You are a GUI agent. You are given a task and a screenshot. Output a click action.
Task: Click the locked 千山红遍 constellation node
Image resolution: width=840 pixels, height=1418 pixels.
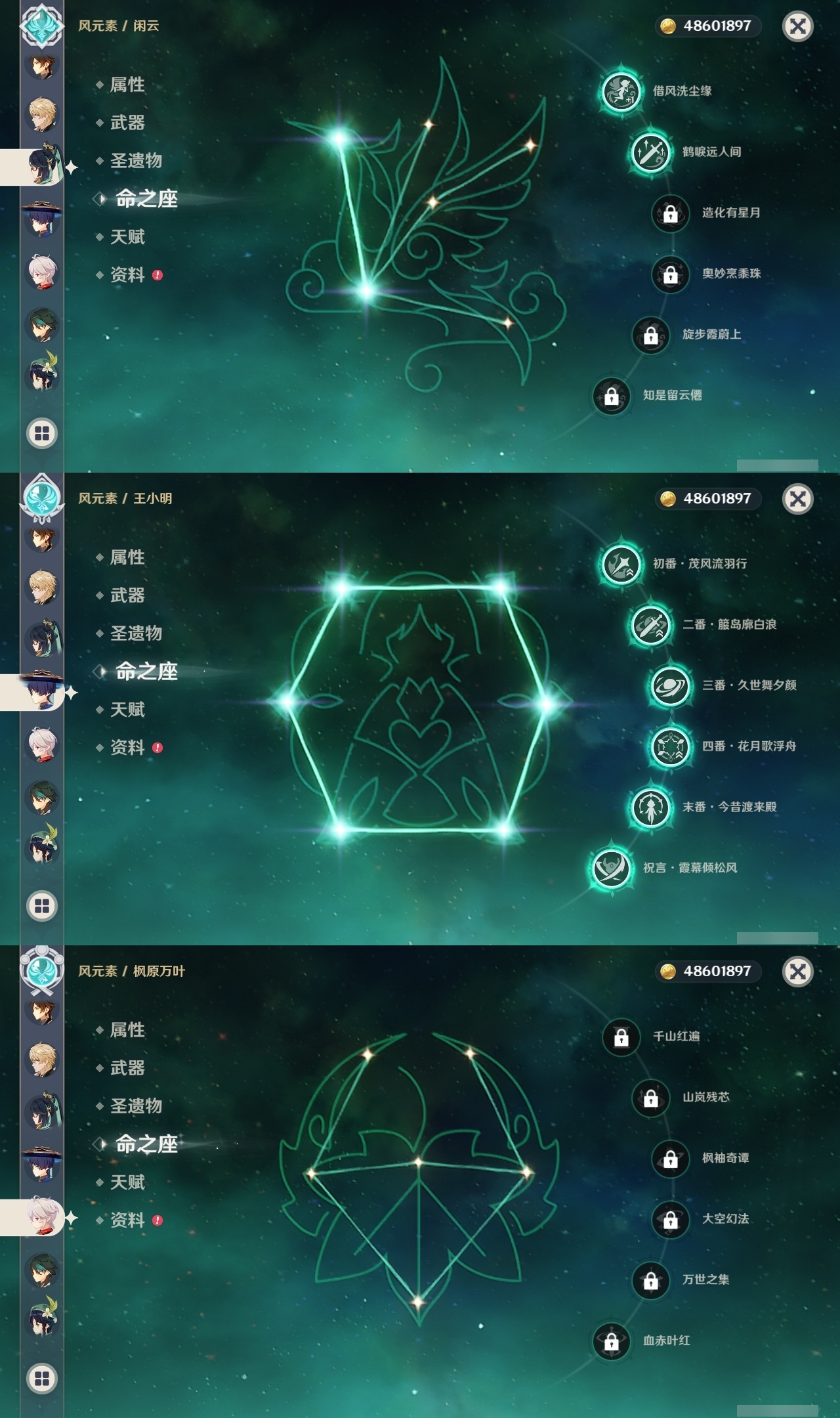point(621,1037)
